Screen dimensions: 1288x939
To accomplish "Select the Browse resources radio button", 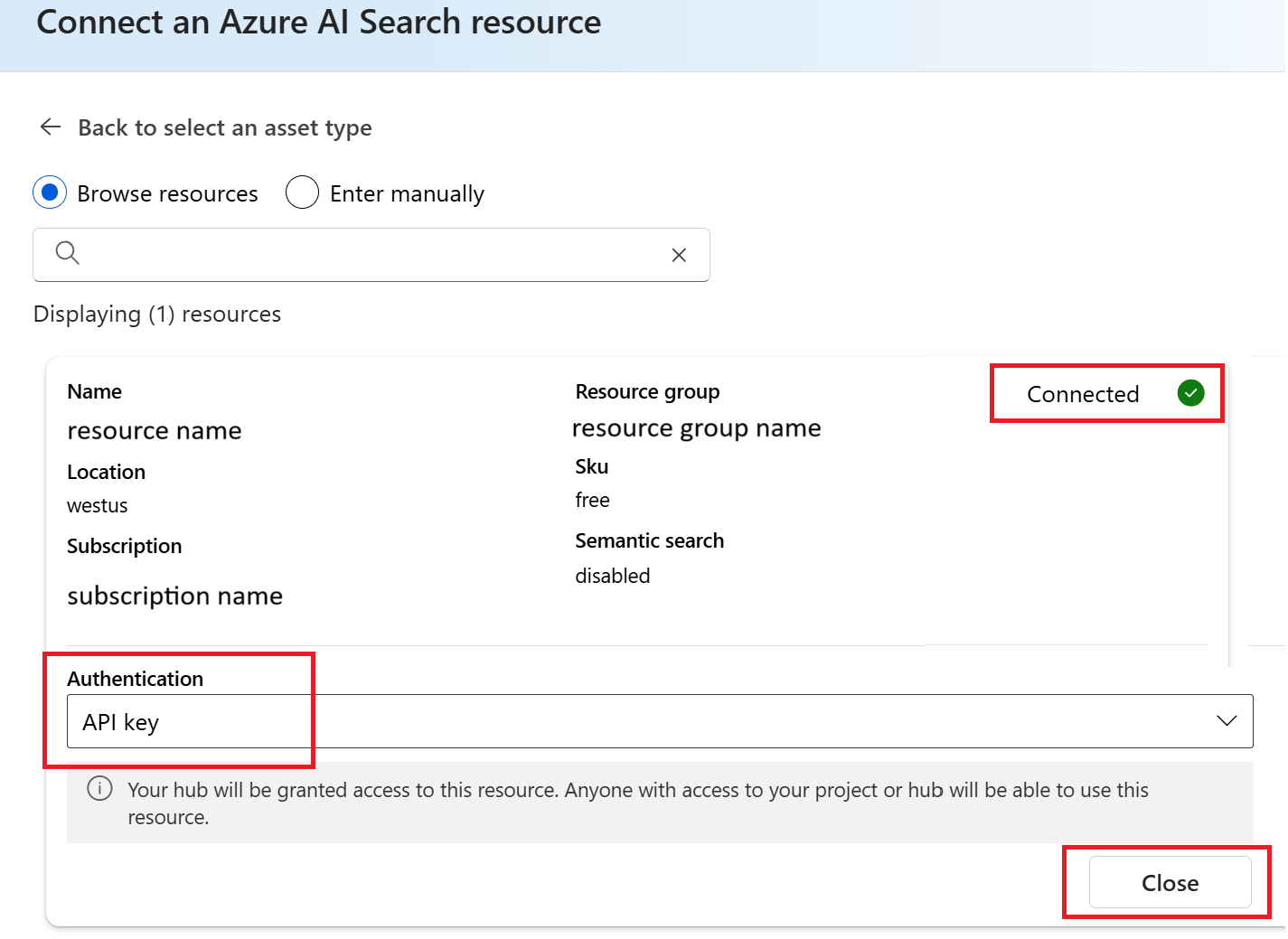I will 51,192.
